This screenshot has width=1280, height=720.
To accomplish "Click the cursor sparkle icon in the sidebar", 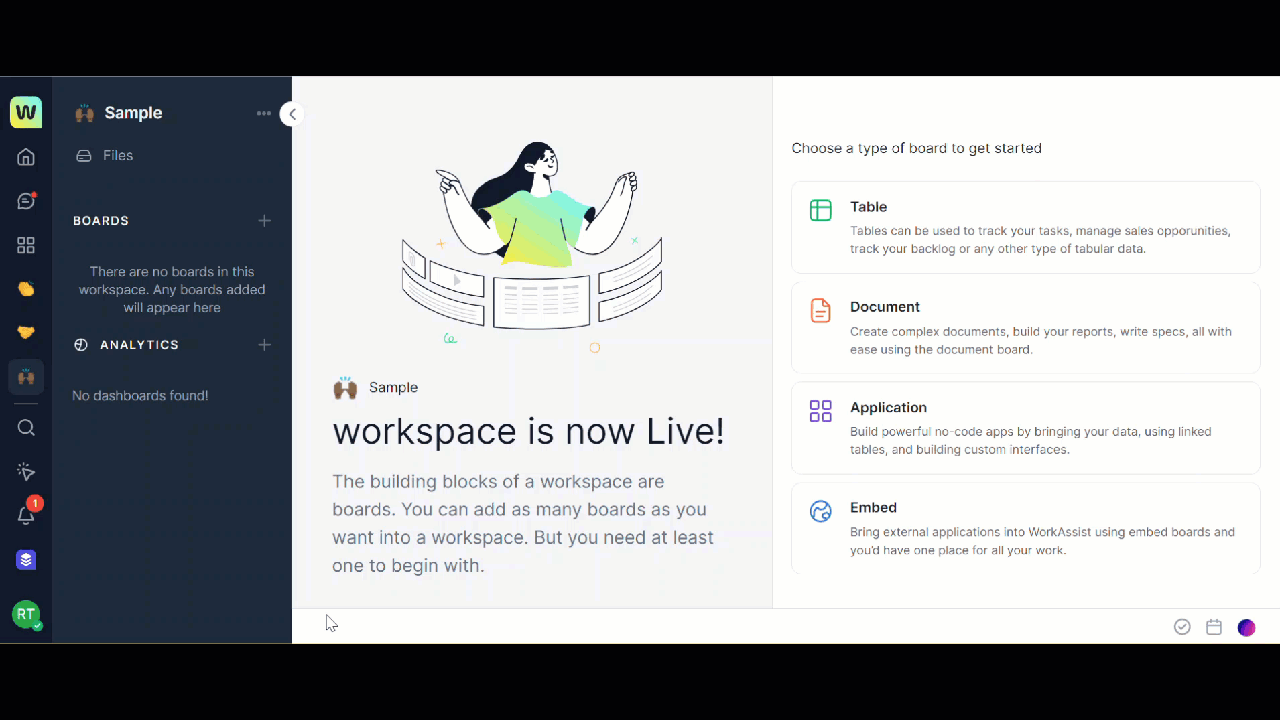I will (26, 472).
